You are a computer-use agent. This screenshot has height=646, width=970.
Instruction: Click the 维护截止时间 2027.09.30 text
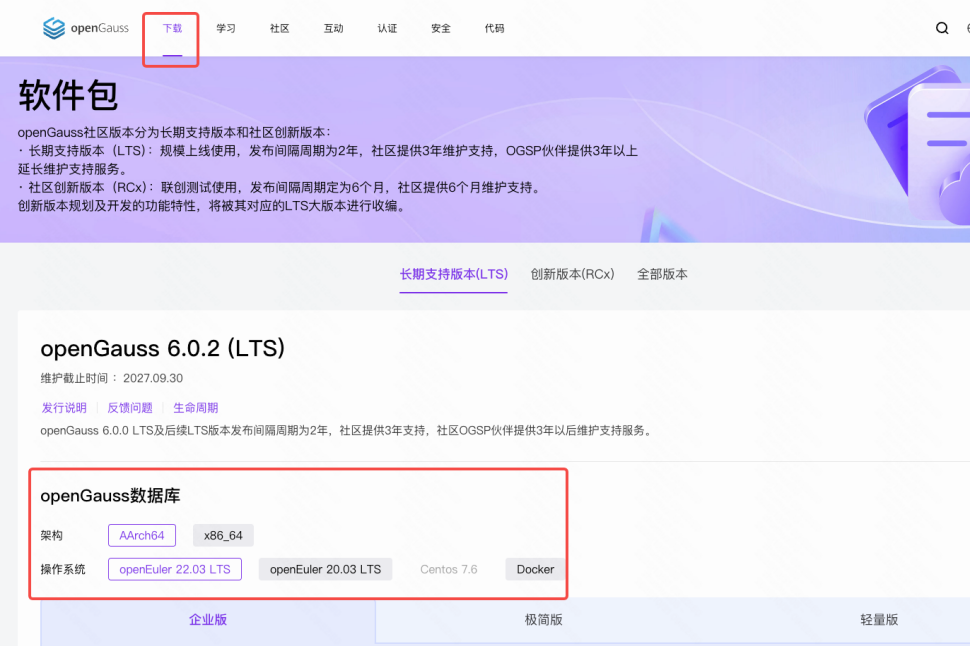point(112,378)
